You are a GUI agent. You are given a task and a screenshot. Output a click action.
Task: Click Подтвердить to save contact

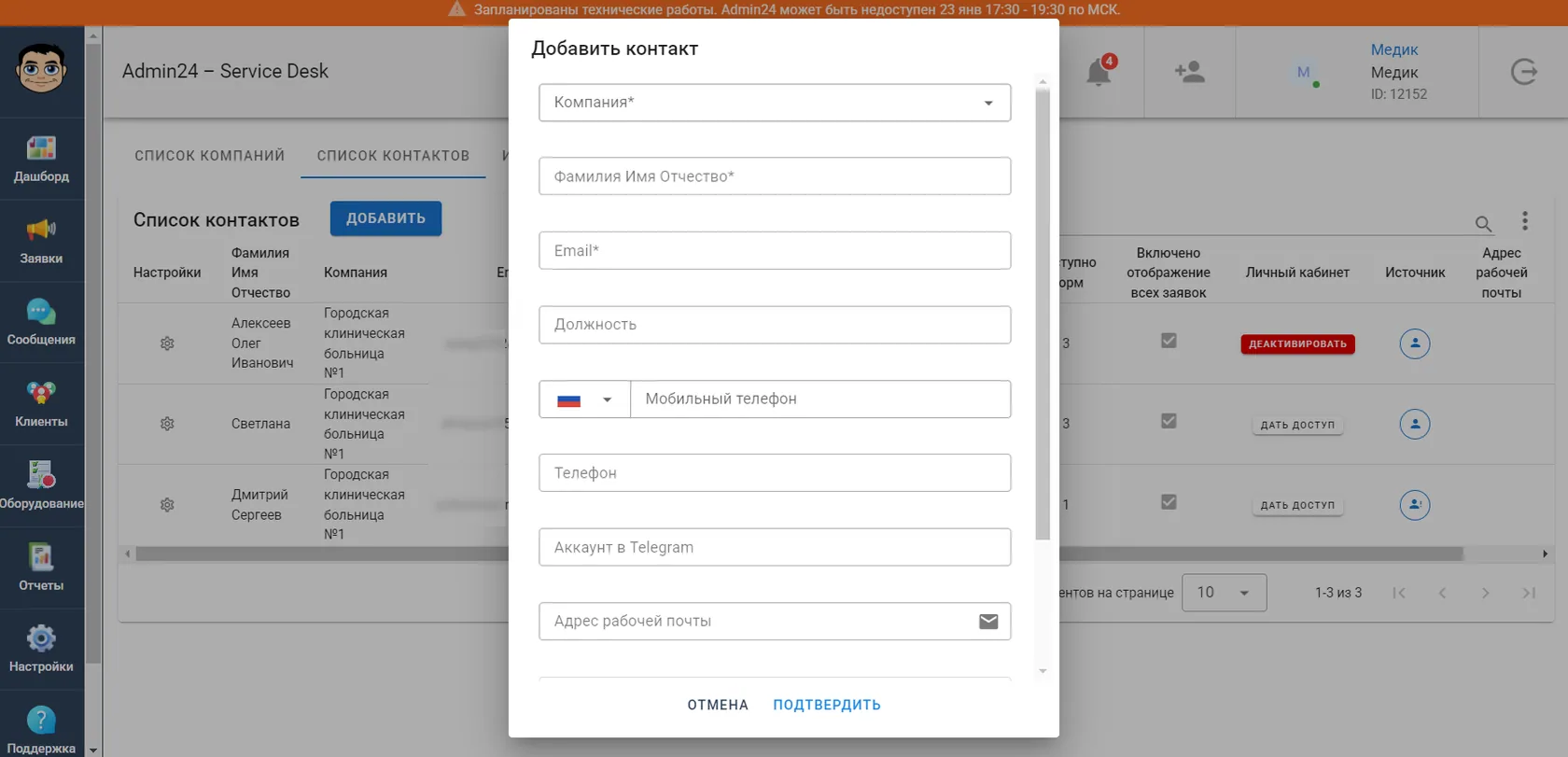pyautogui.click(x=827, y=705)
